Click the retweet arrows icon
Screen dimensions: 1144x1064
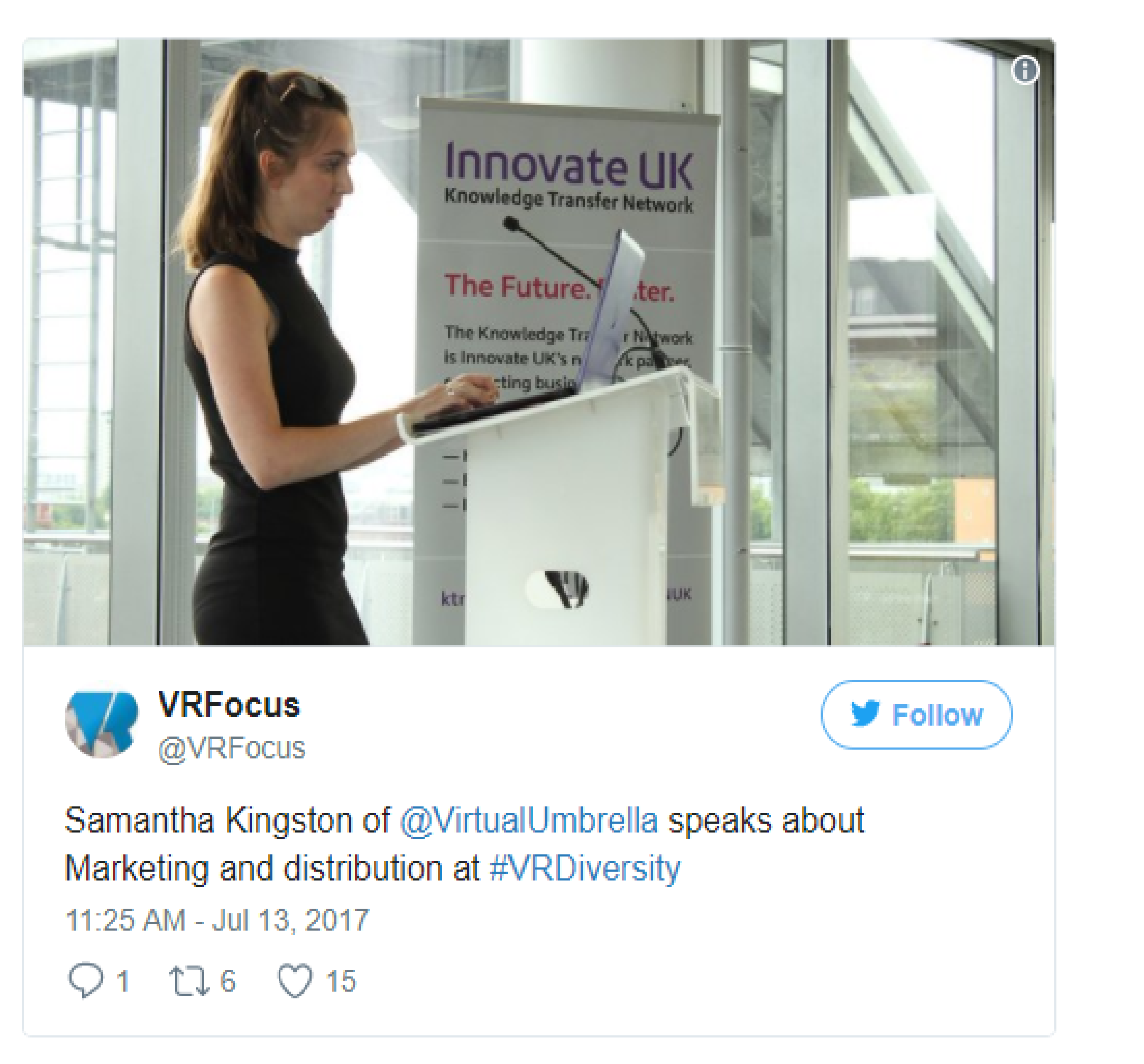pyautogui.click(x=189, y=981)
